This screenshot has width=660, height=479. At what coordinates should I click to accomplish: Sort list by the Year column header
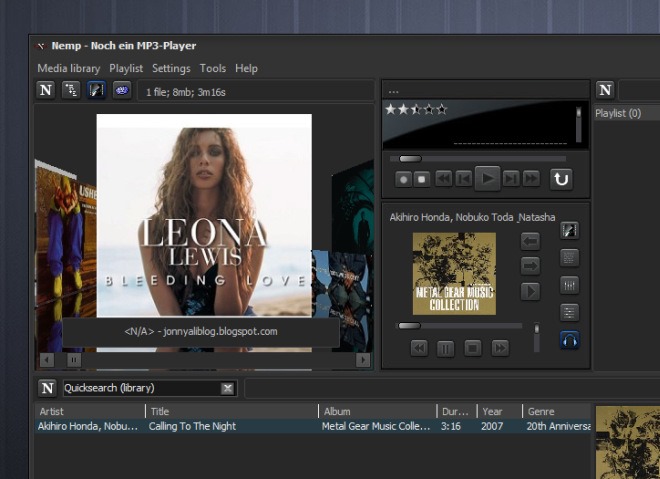500,411
